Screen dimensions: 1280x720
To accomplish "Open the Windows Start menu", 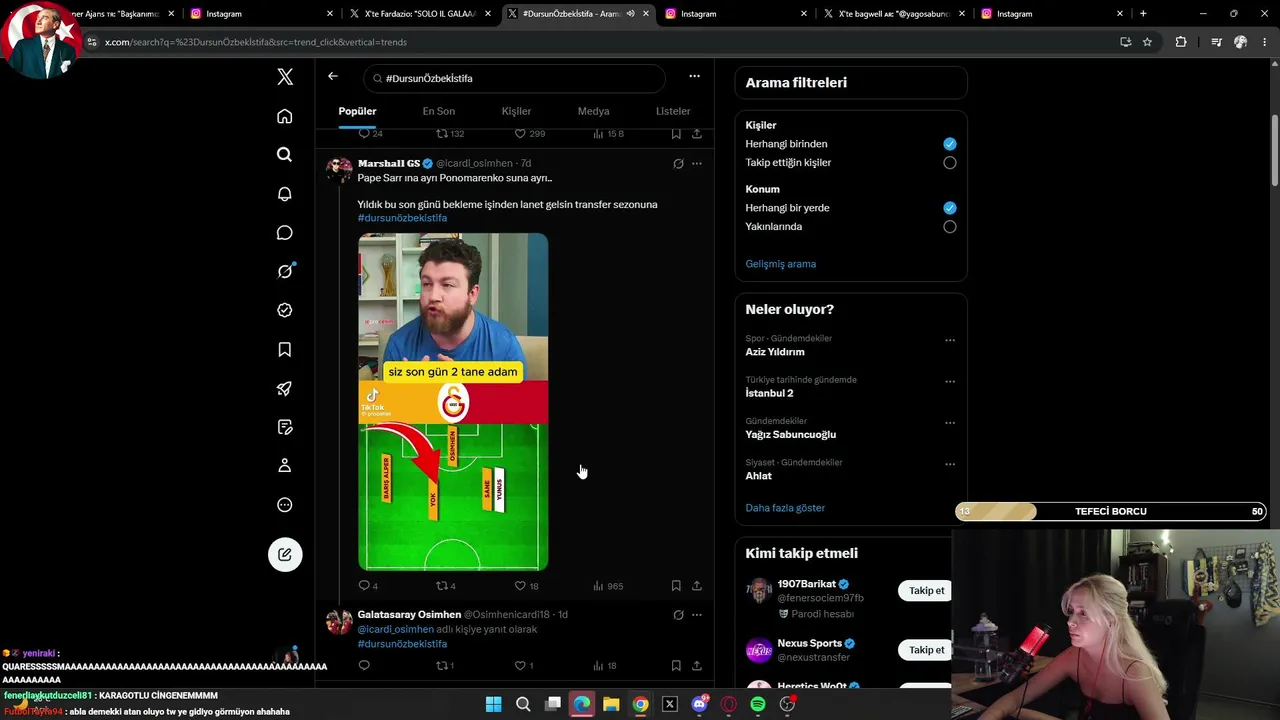I will pyautogui.click(x=493, y=704).
